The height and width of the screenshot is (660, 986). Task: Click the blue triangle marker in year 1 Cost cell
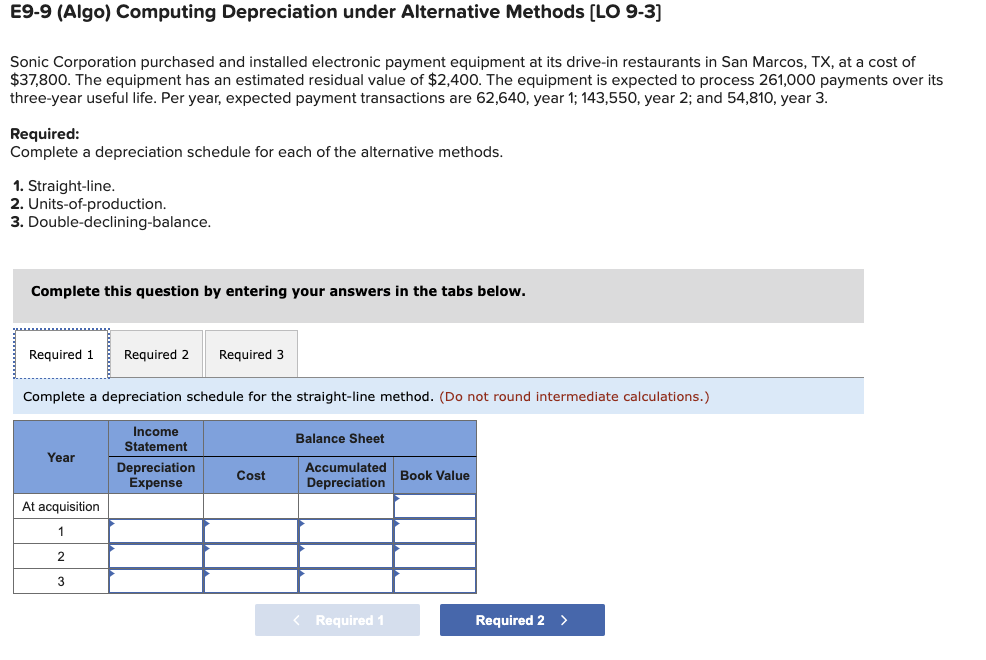pyautogui.click(x=207, y=523)
